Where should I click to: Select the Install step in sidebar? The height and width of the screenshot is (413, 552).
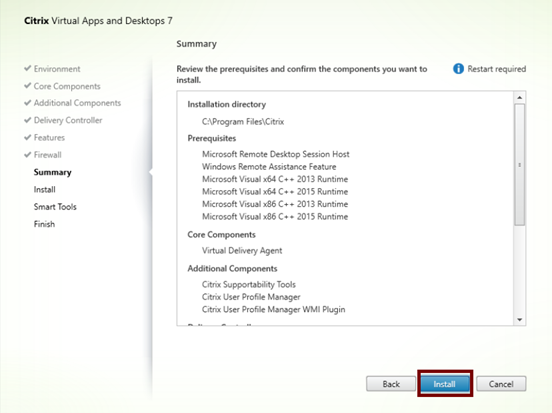(44, 189)
